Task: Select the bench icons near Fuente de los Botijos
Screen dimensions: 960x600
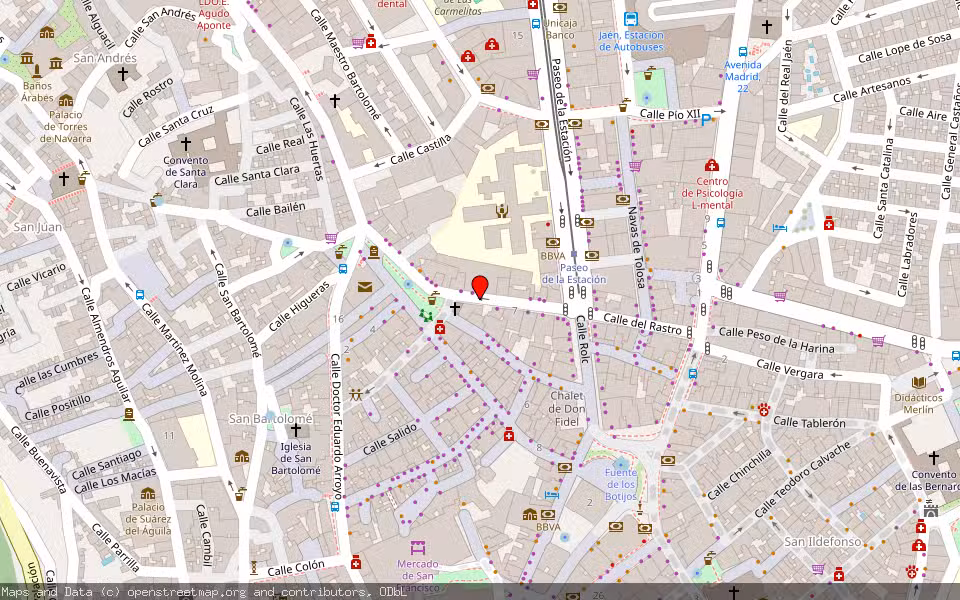Action: [x=640, y=509]
